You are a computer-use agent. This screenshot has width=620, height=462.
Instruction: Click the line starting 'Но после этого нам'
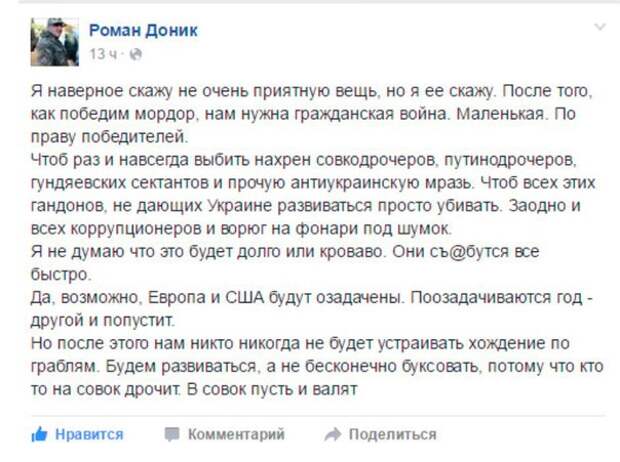pyautogui.click(x=300, y=343)
